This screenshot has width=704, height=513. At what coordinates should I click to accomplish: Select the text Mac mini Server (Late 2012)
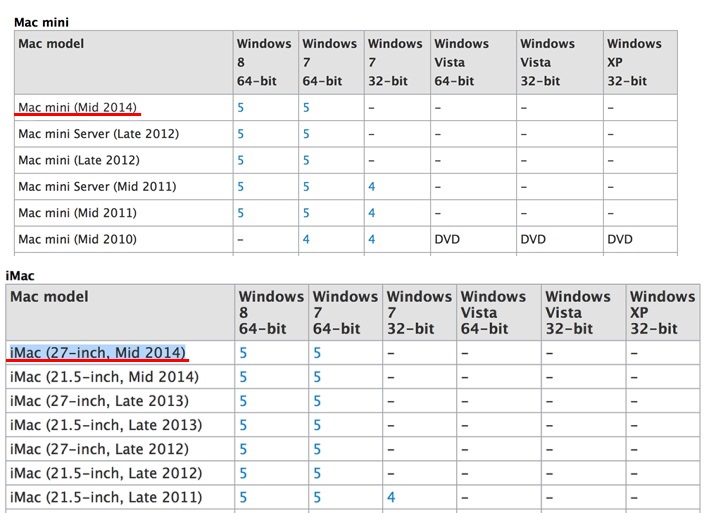[x=98, y=134]
